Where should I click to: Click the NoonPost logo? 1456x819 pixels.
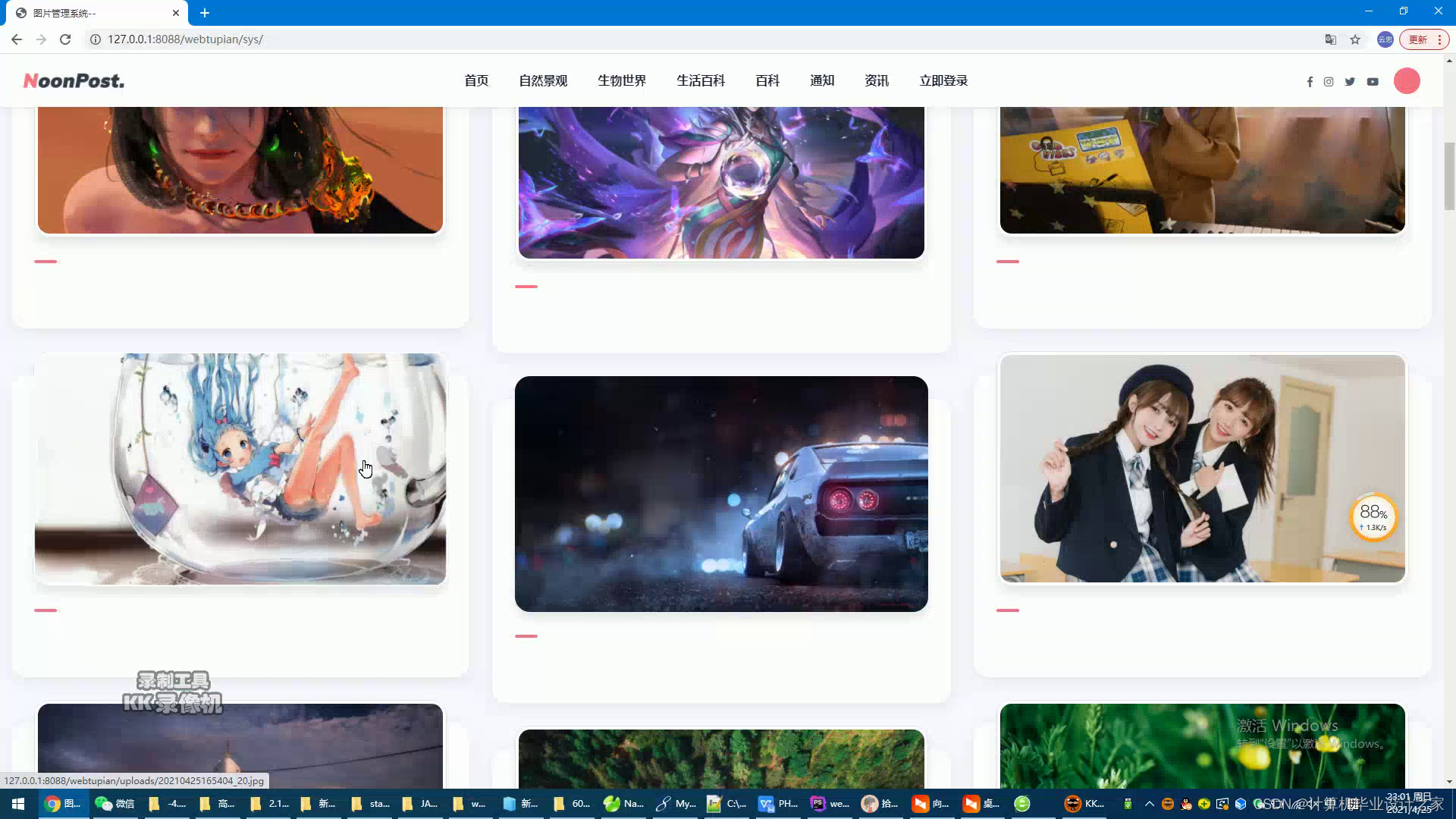pos(74,80)
